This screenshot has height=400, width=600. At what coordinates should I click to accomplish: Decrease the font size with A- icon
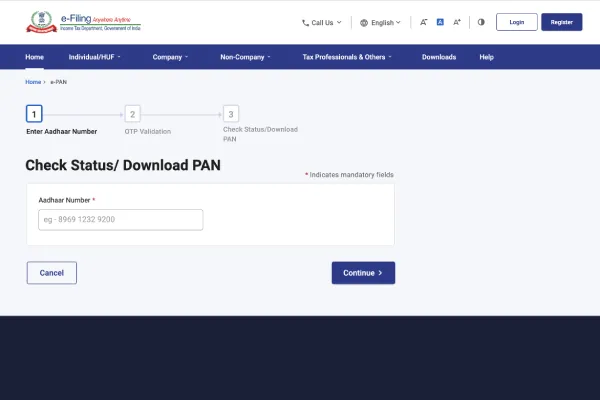point(424,22)
